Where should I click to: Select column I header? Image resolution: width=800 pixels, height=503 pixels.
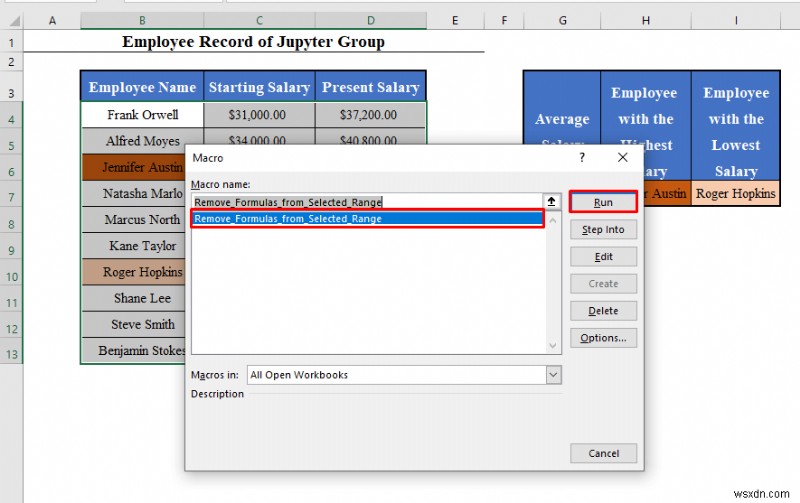coord(736,20)
